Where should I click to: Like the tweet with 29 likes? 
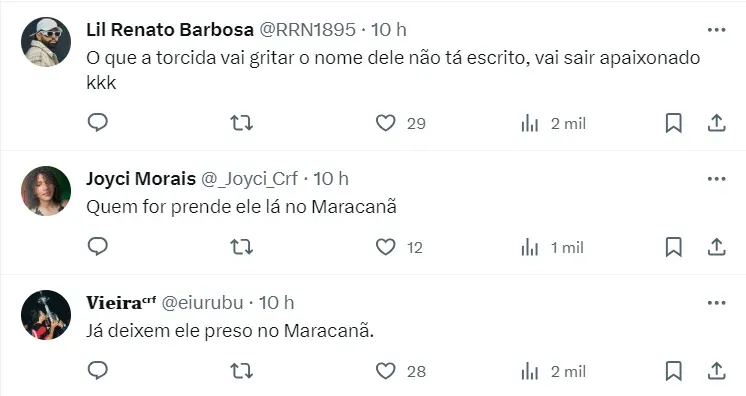tap(385, 123)
